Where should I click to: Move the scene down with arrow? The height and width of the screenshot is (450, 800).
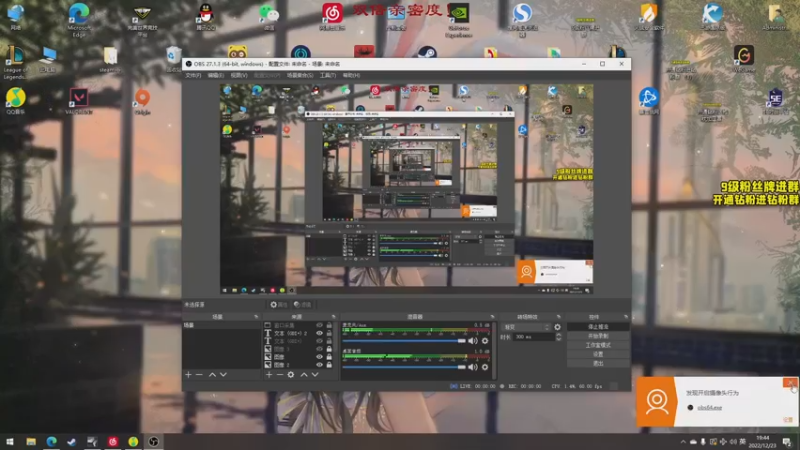[223, 374]
